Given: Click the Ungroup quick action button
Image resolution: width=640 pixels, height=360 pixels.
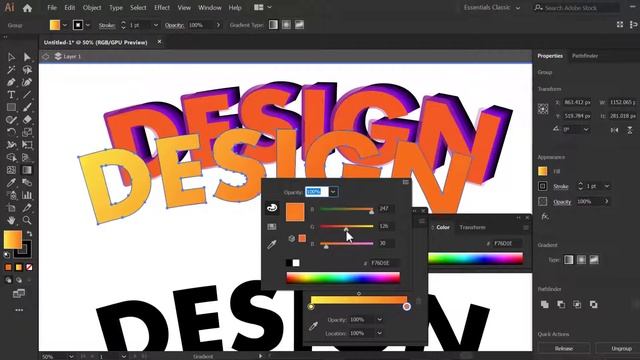Looking at the screenshot, I should 621,349.
